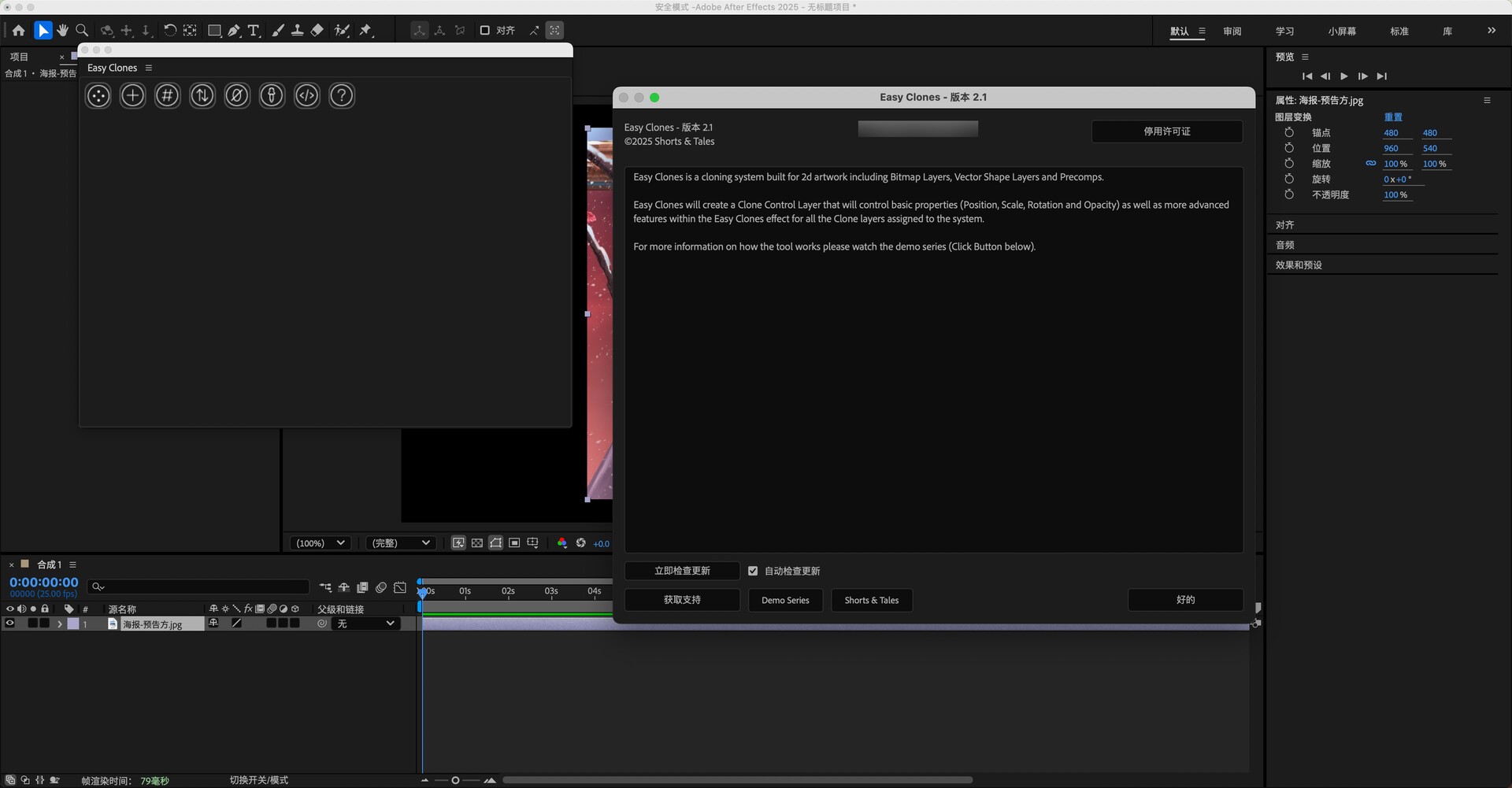Show channel RGB color icon
Screen dimensions: 1512x788
(x=562, y=543)
